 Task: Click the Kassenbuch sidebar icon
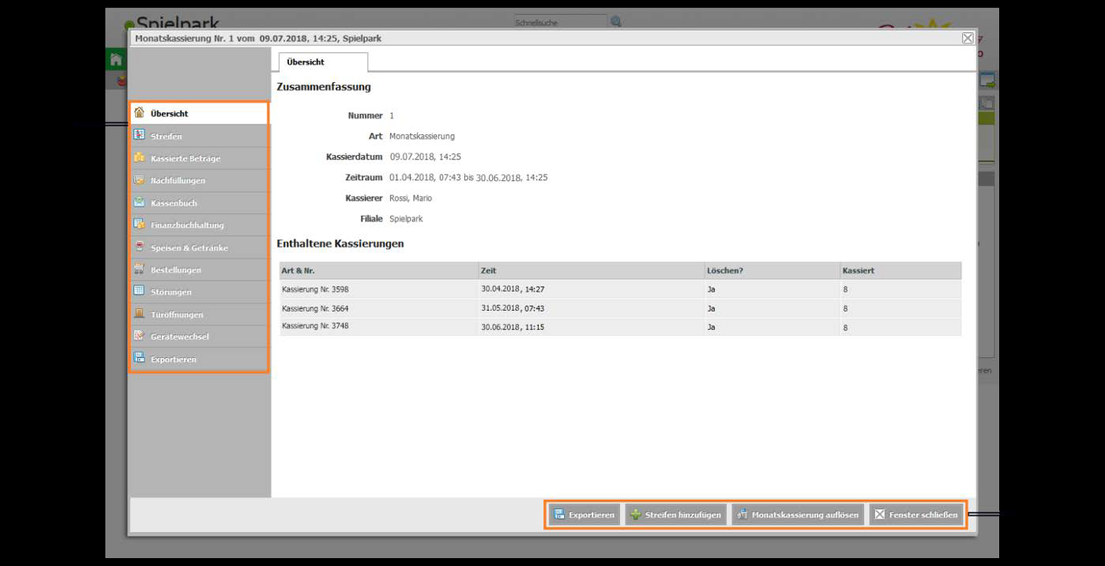tap(140, 202)
